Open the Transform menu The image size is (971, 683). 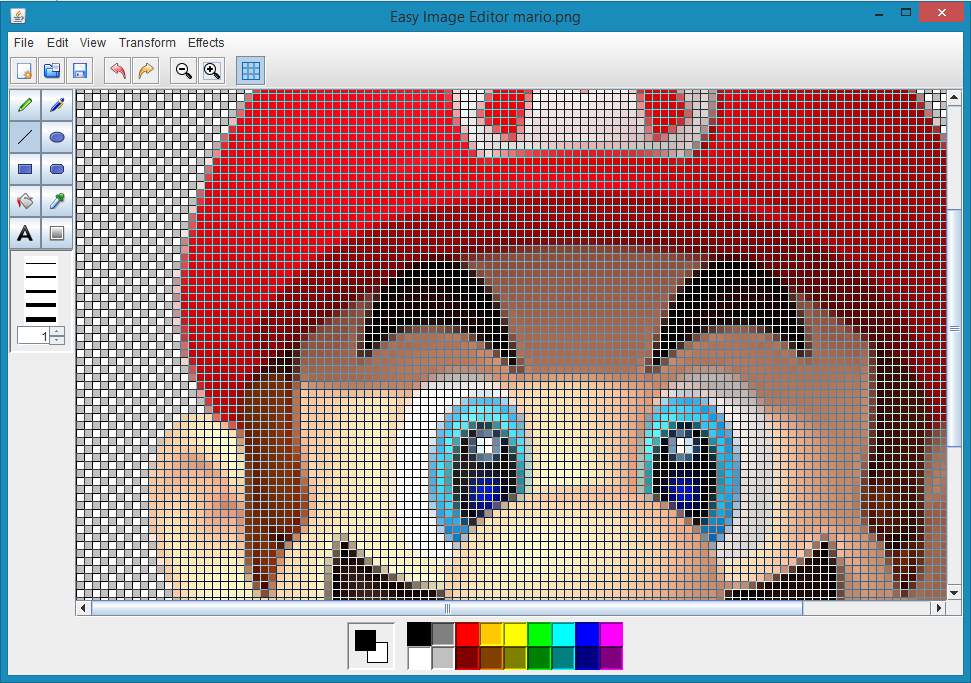[x=147, y=43]
